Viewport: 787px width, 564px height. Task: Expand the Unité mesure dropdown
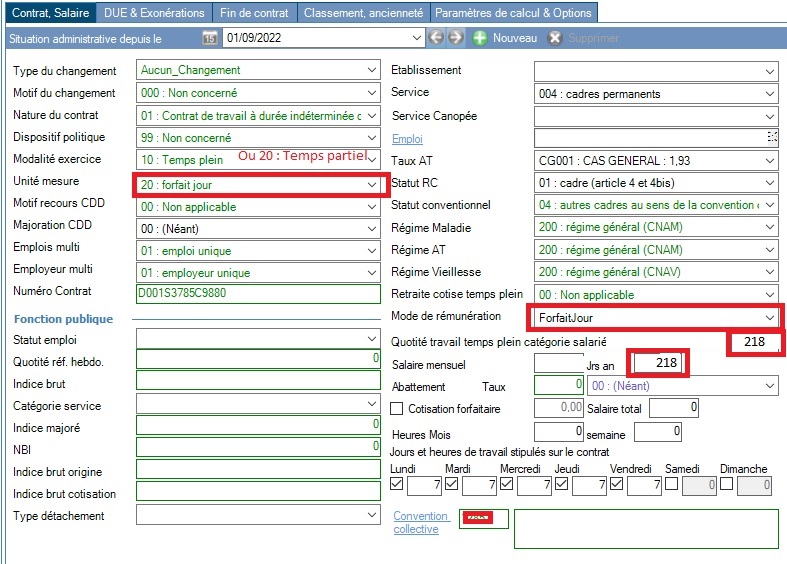pyautogui.click(x=372, y=185)
